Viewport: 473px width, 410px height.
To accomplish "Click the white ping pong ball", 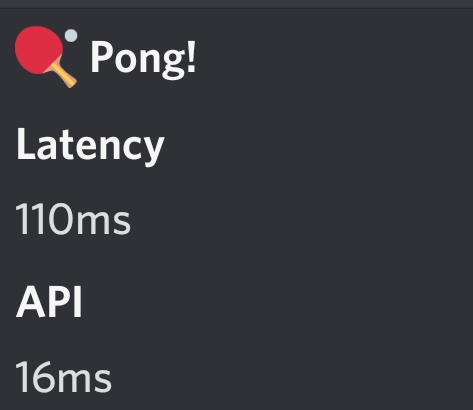I will (x=71, y=36).
